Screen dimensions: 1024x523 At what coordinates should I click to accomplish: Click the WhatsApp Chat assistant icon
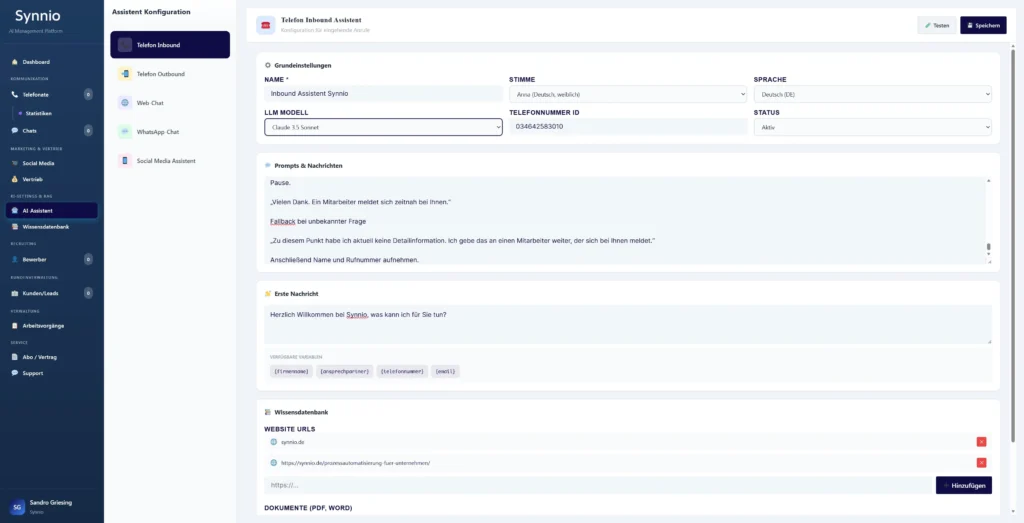(x=125, y=131)
